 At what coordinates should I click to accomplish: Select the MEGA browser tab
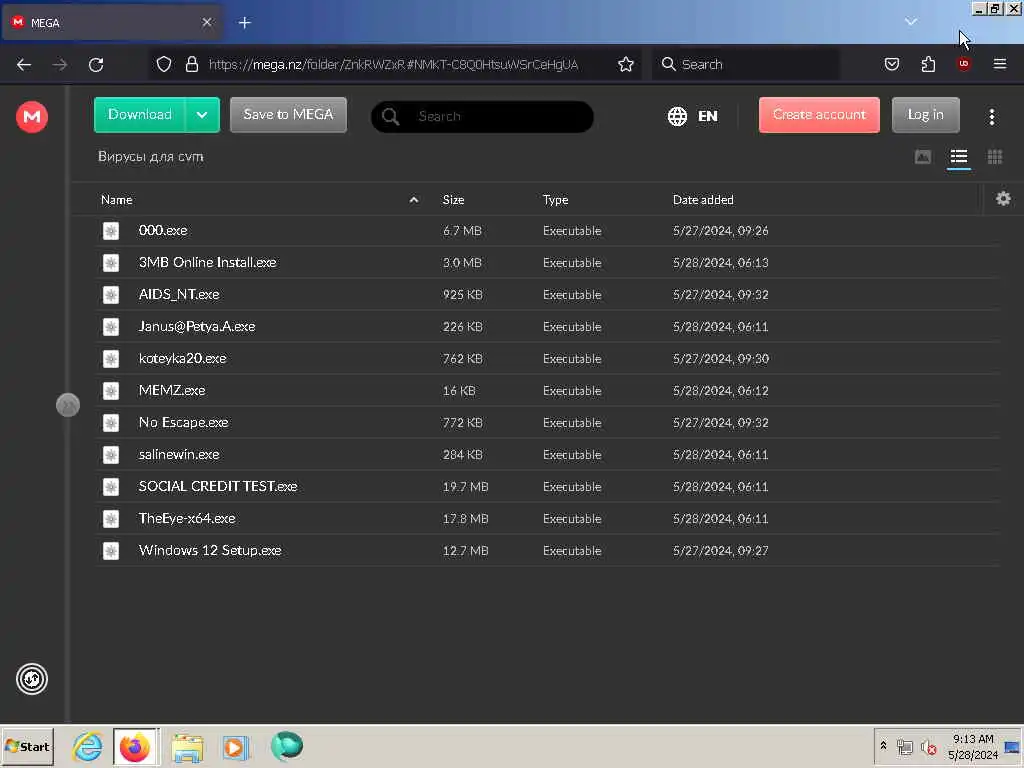pos(112,23)
